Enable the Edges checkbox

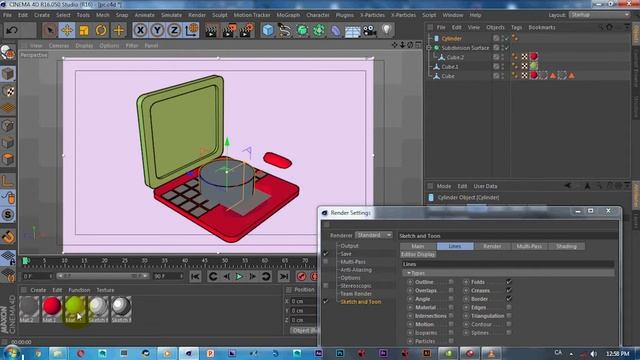(x=509, y=307)
